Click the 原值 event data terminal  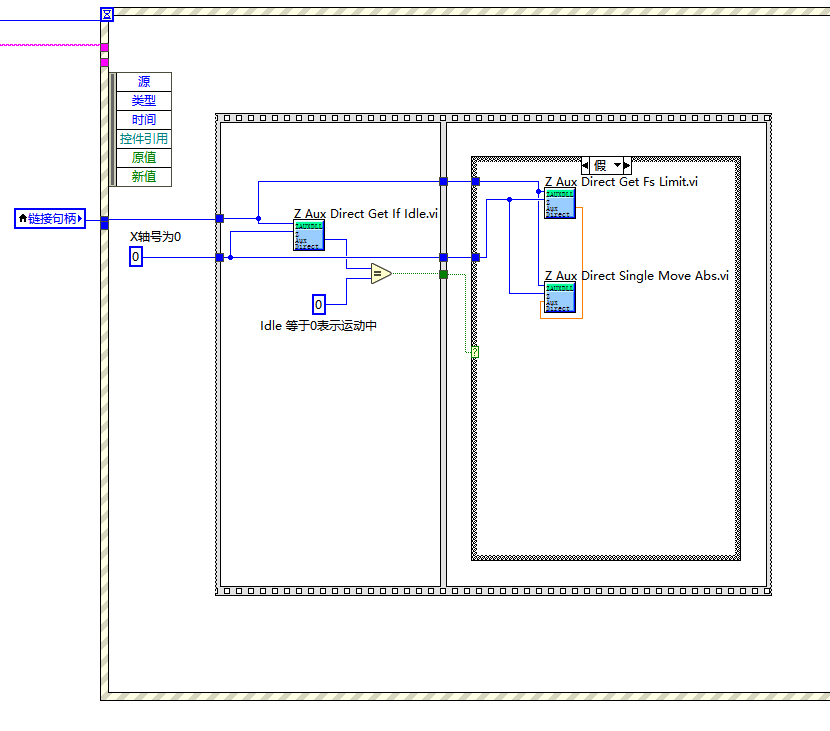(143, 157)
